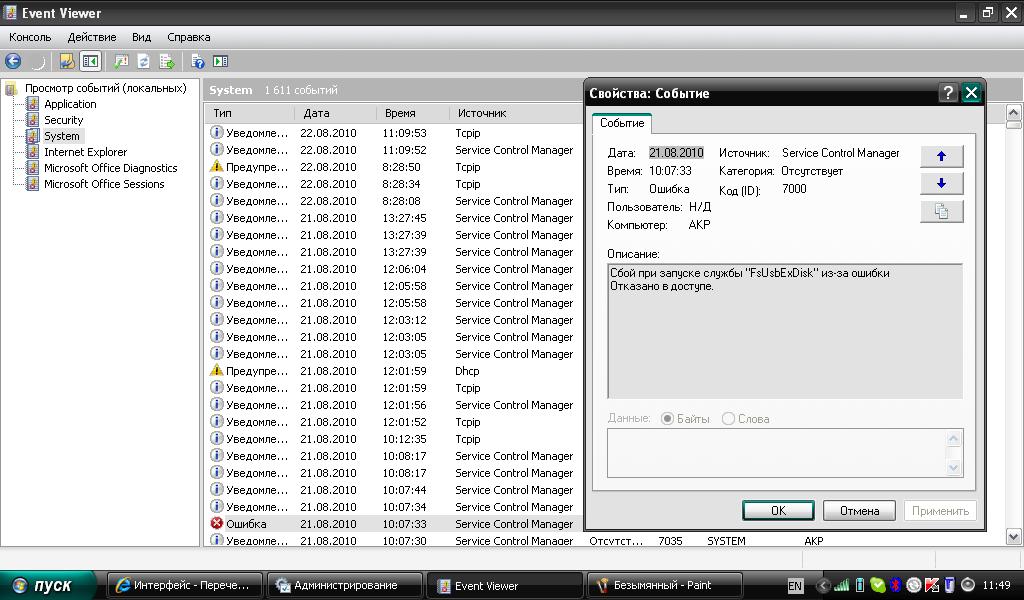Select the Событие tab in properties dialog

[622, 123]
